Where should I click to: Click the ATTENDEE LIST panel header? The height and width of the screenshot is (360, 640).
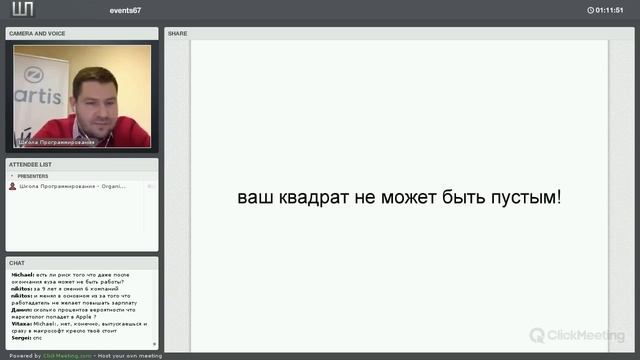tap(82, 164)
